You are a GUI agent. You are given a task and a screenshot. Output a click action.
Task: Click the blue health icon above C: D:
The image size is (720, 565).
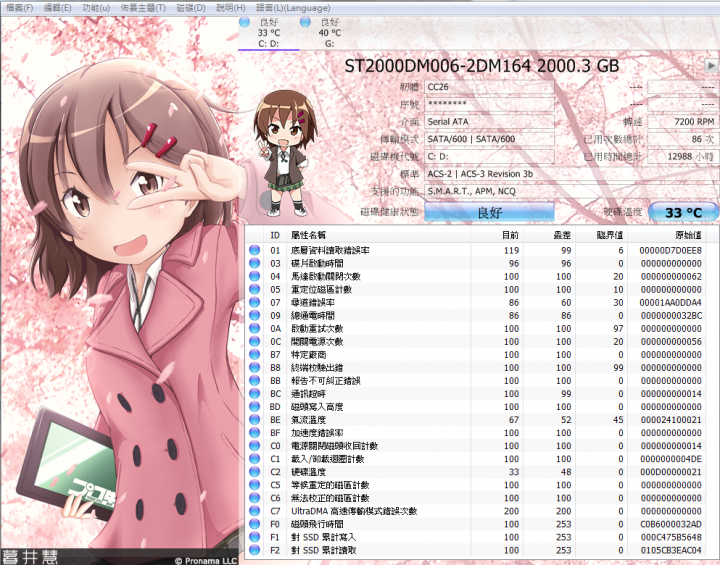coord(244,22)
